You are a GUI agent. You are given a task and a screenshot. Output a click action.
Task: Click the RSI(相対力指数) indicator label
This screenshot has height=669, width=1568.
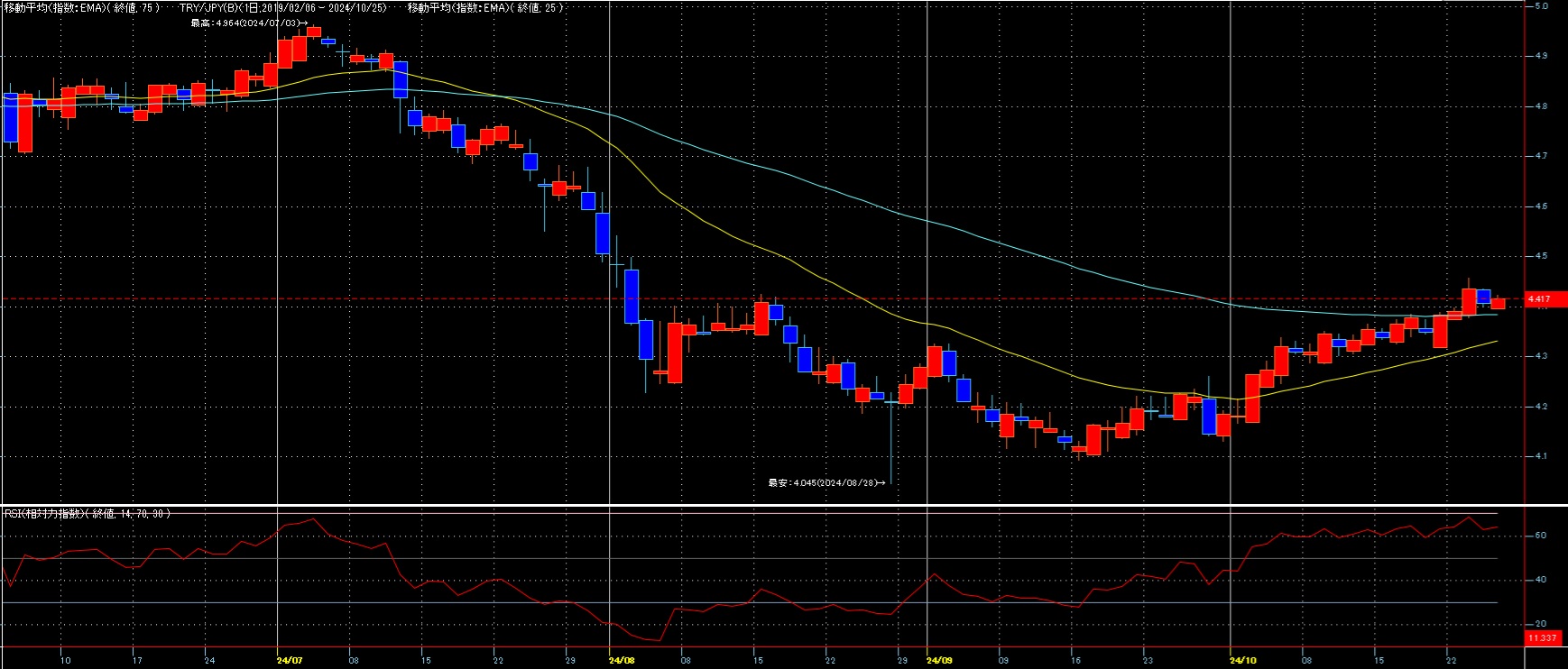[x=87, y=513]
